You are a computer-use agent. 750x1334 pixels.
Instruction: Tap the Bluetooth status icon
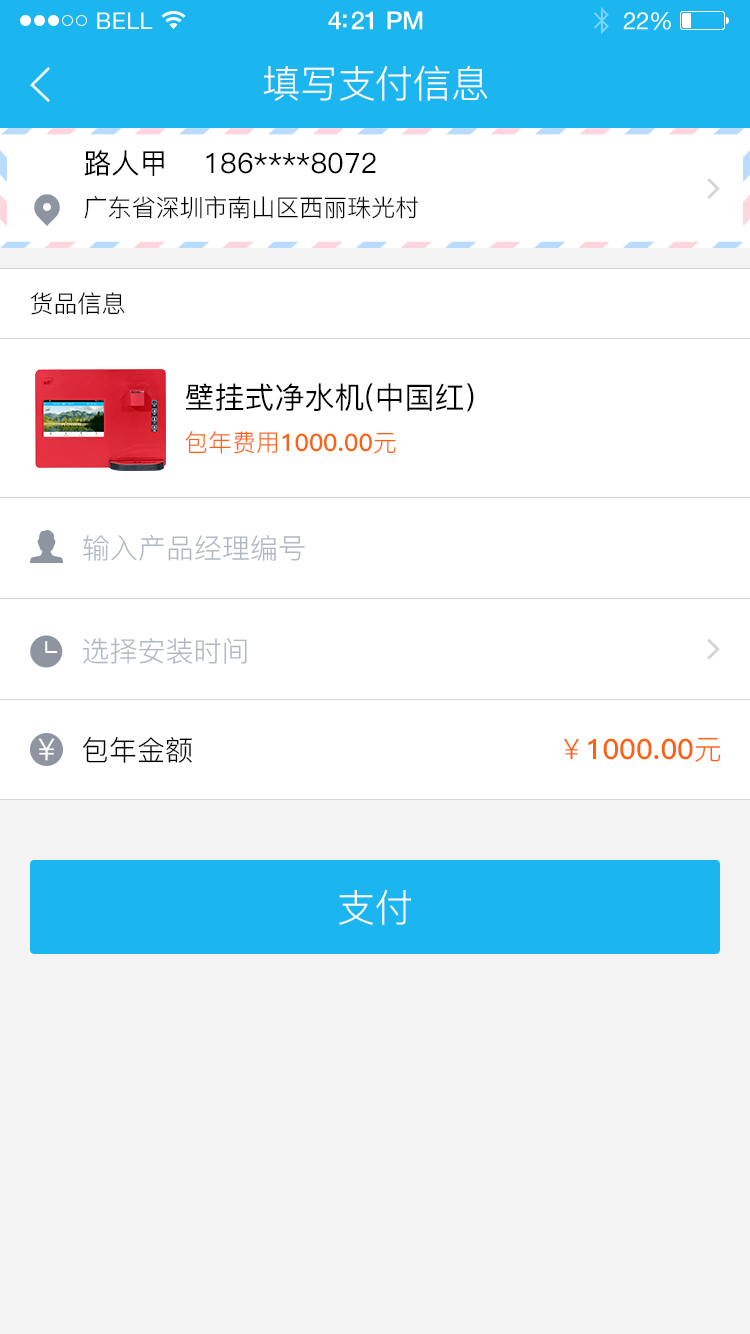[x=601, y=21]
